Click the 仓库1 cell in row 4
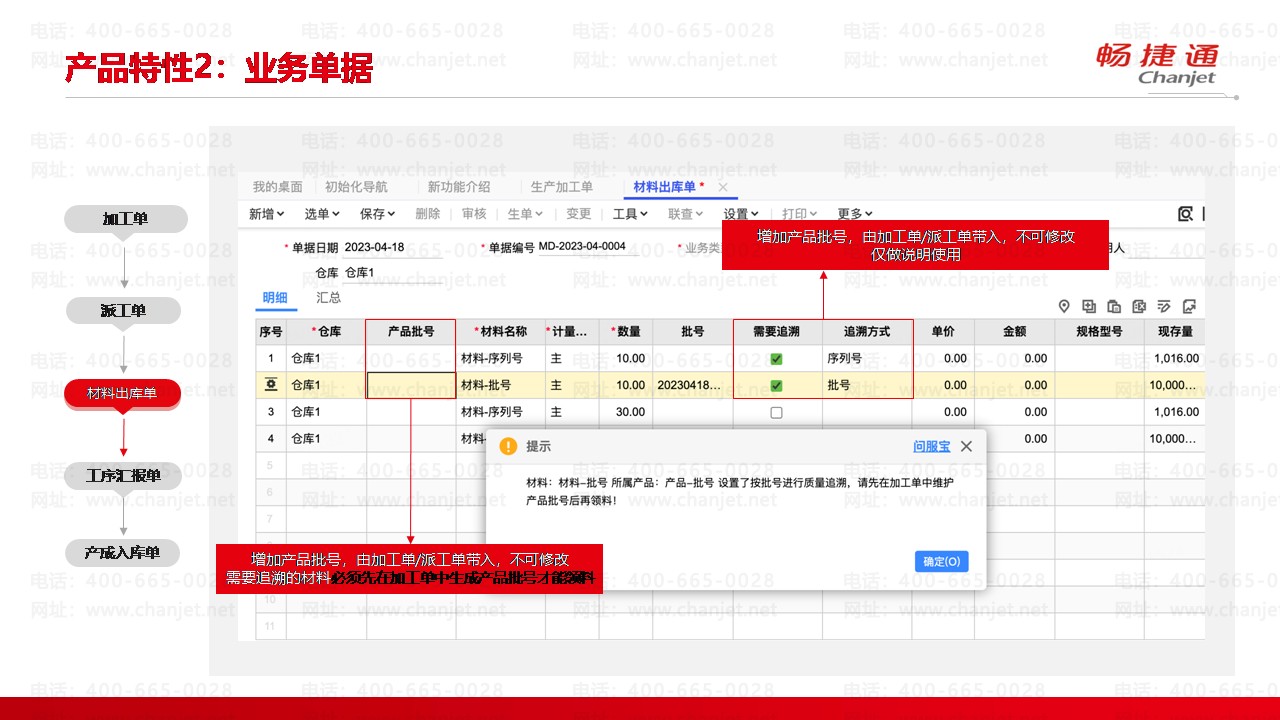This screenshot has width=1280, height=720. tap(326, 439)
